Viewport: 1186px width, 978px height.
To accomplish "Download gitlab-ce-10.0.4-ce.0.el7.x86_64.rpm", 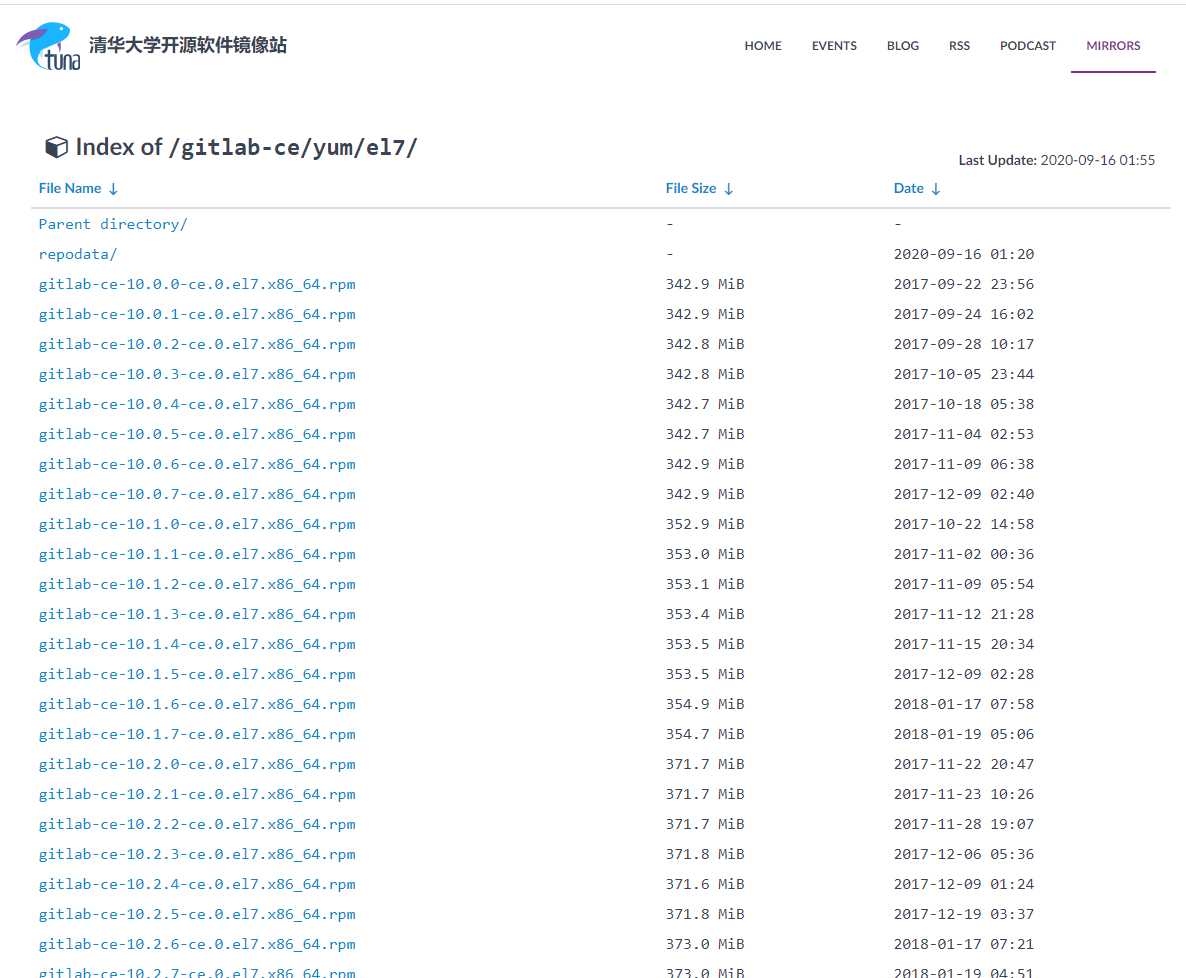I will (x=197, y=404).
